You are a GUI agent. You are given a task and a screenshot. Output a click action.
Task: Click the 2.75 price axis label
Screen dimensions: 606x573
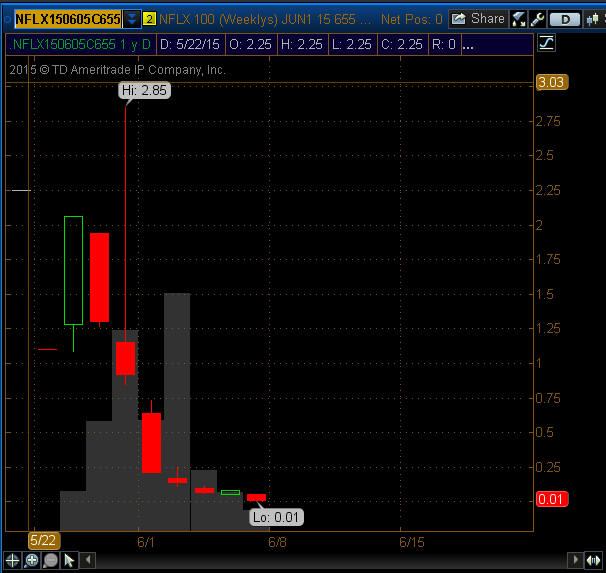[548, 122]
